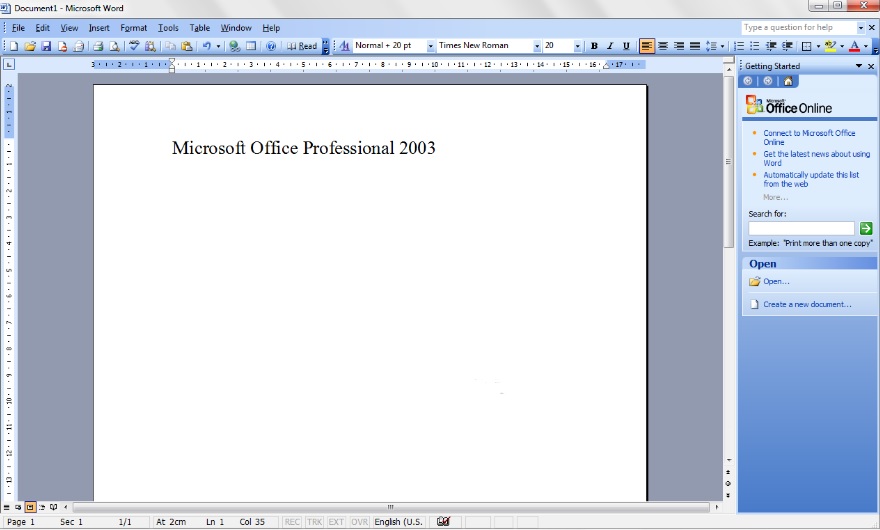Click the Print icon in the toolbar
Image resolution: width=880 pixels, height=530 pixels.
click(98, 46)
